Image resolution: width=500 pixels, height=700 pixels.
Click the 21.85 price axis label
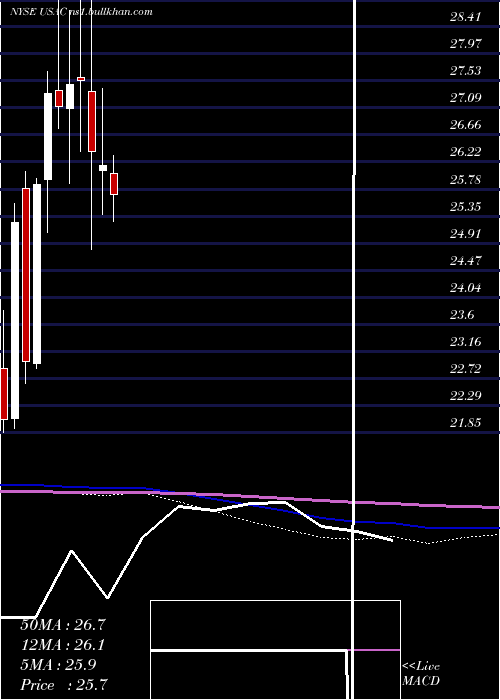point(465,423)
